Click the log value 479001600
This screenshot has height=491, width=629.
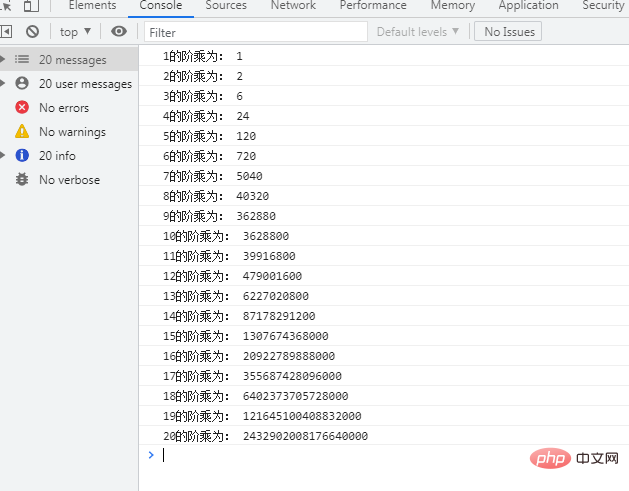pos(272,276)
